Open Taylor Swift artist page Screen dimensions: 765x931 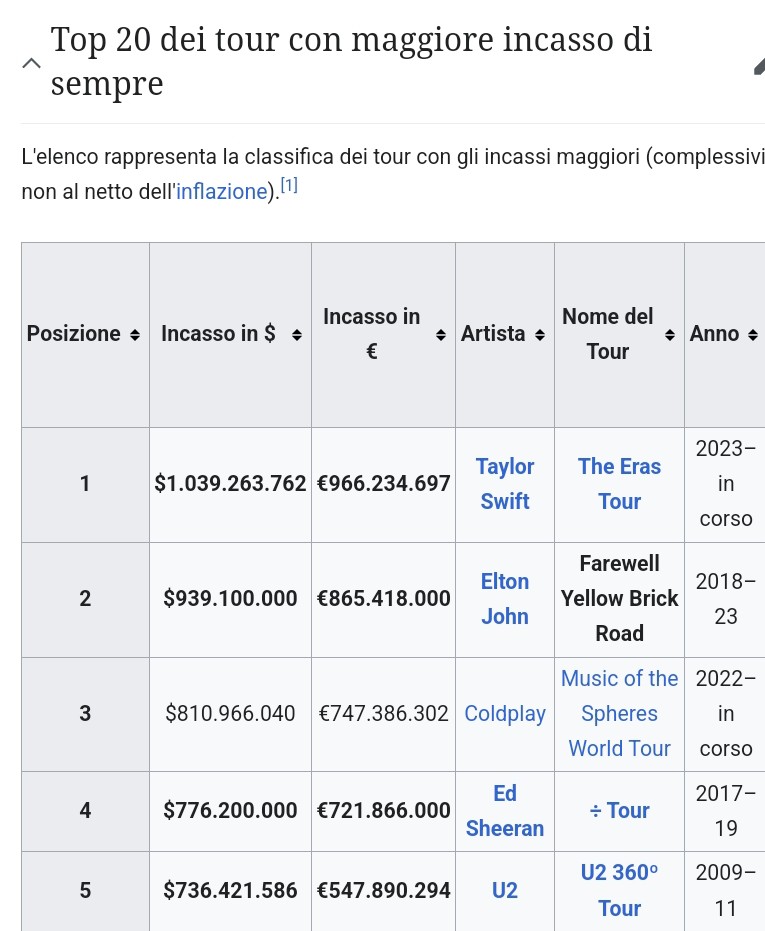tap(505, 484)
